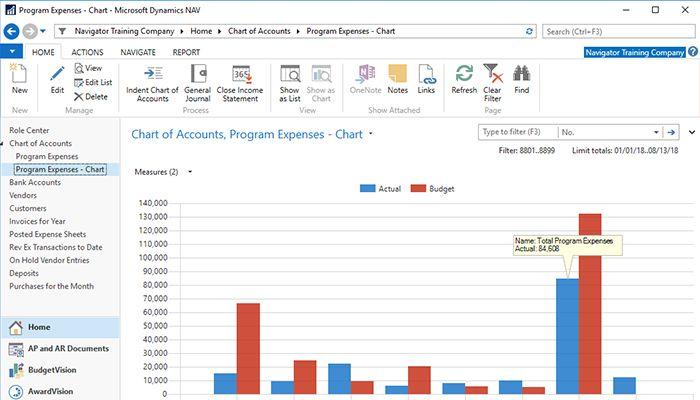700x400 pixels.
Task: Click the red Budget legend swatch
Action: (x=418, y=188)
